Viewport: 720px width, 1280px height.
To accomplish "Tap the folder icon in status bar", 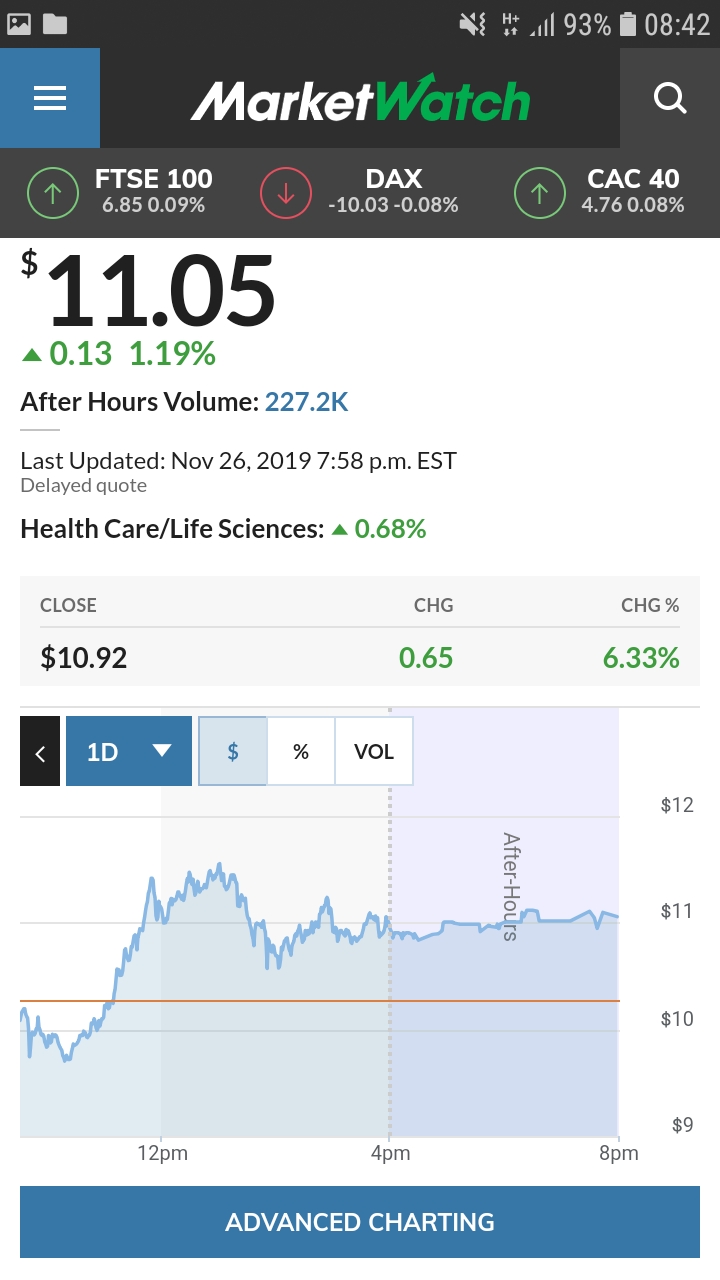I will click(x=55, y=23).
